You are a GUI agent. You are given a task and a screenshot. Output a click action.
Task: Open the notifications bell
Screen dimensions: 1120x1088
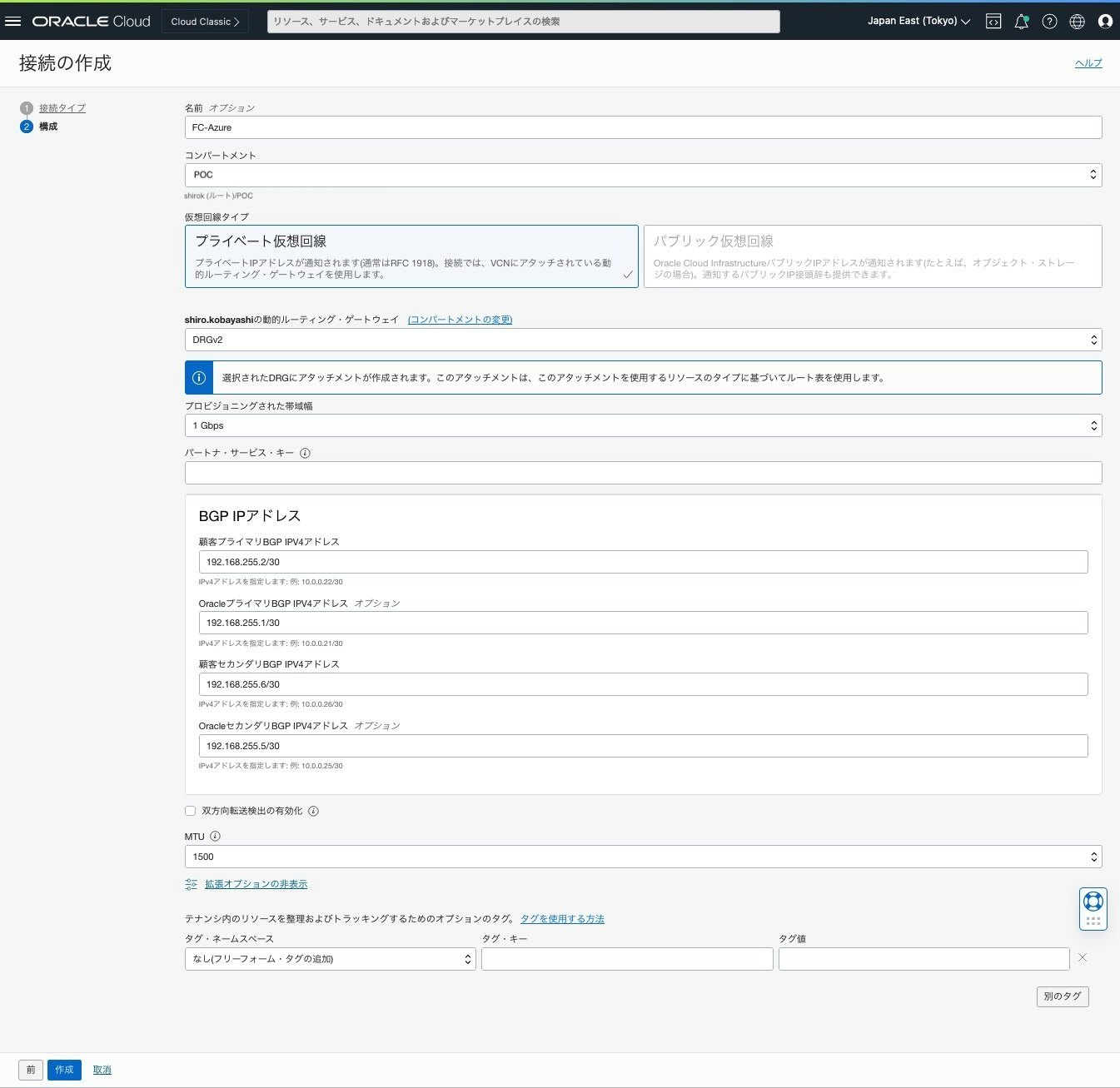tap(1022, 22)
